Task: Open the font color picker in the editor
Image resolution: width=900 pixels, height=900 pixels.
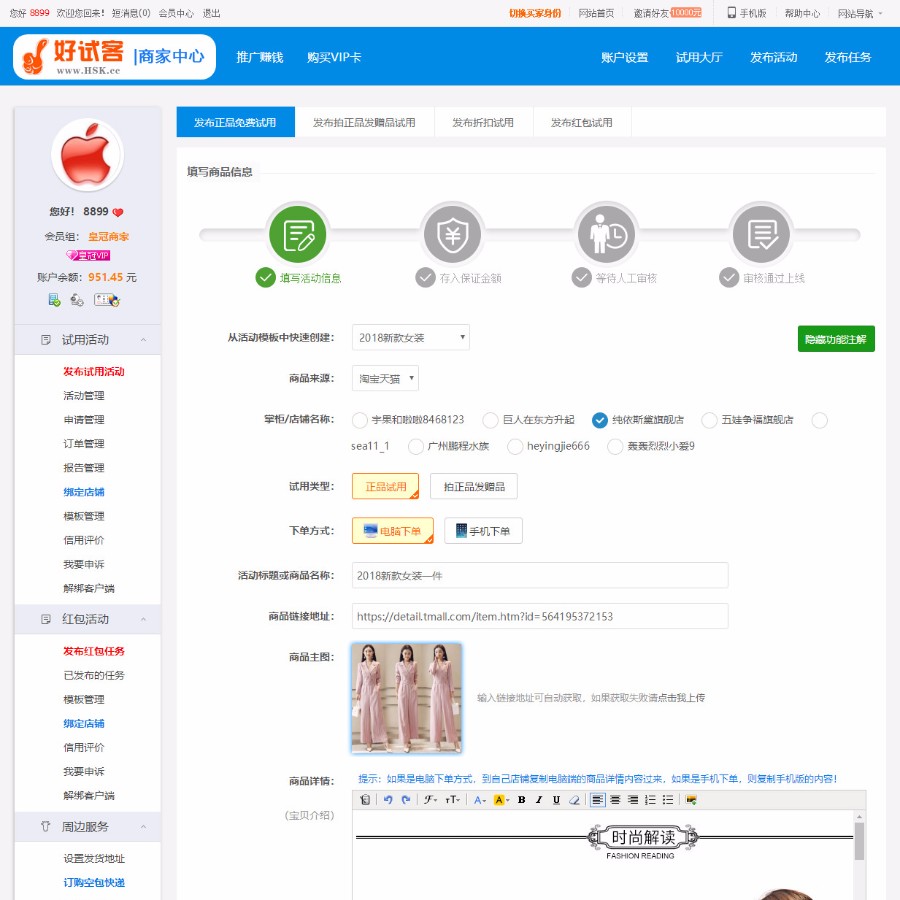Action: 476,800
